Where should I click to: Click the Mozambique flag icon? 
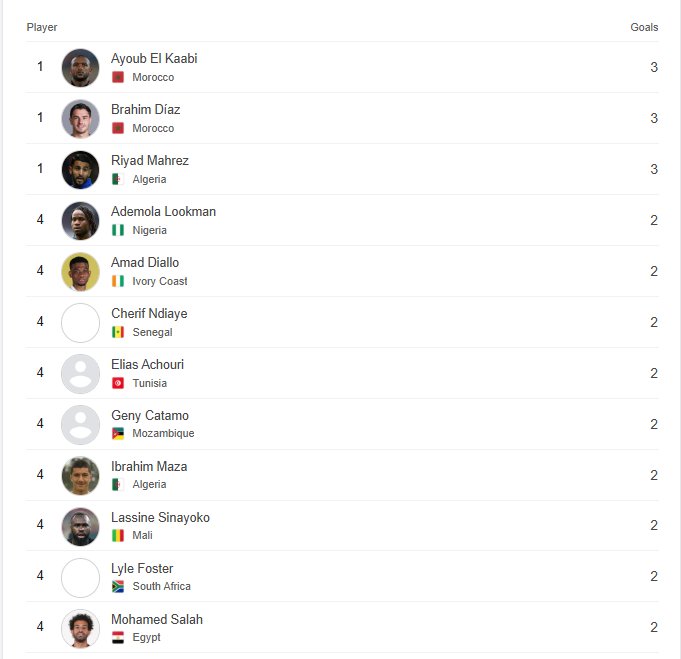(x=118, y=434)
